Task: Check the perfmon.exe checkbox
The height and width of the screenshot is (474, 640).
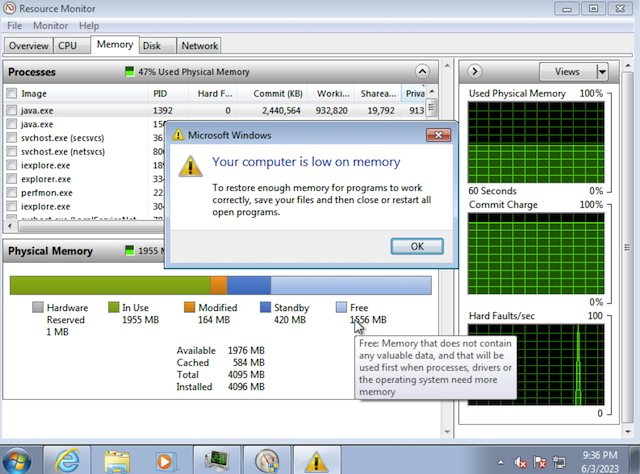Action: tap(11, 192)
